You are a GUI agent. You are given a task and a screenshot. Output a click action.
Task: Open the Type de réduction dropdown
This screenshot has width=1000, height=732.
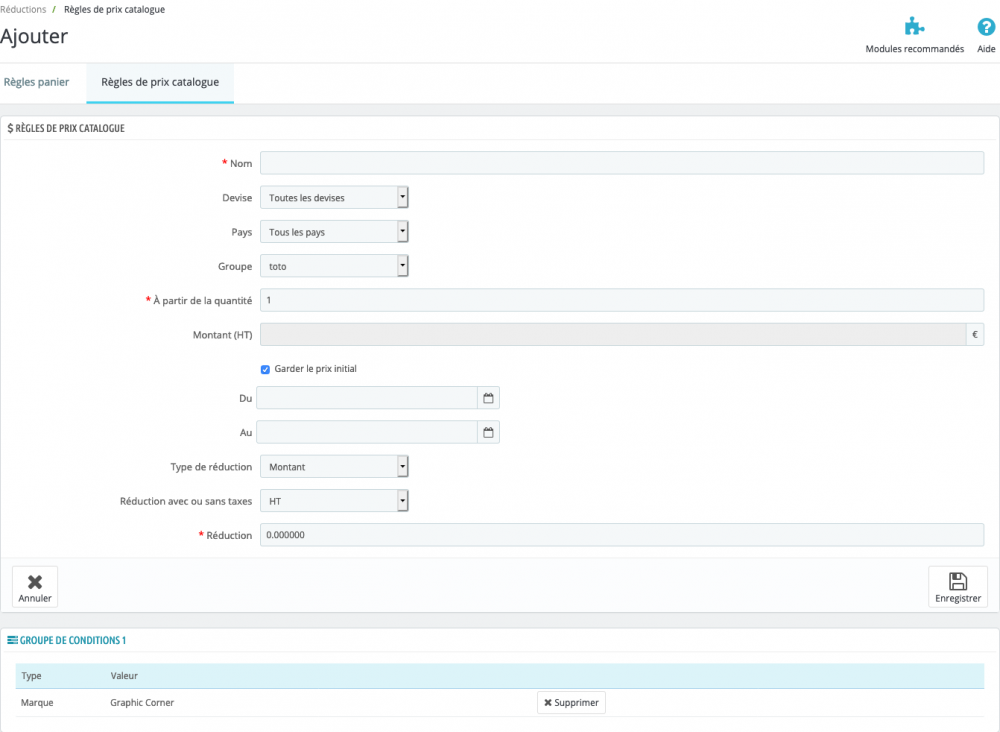(334, 467)
